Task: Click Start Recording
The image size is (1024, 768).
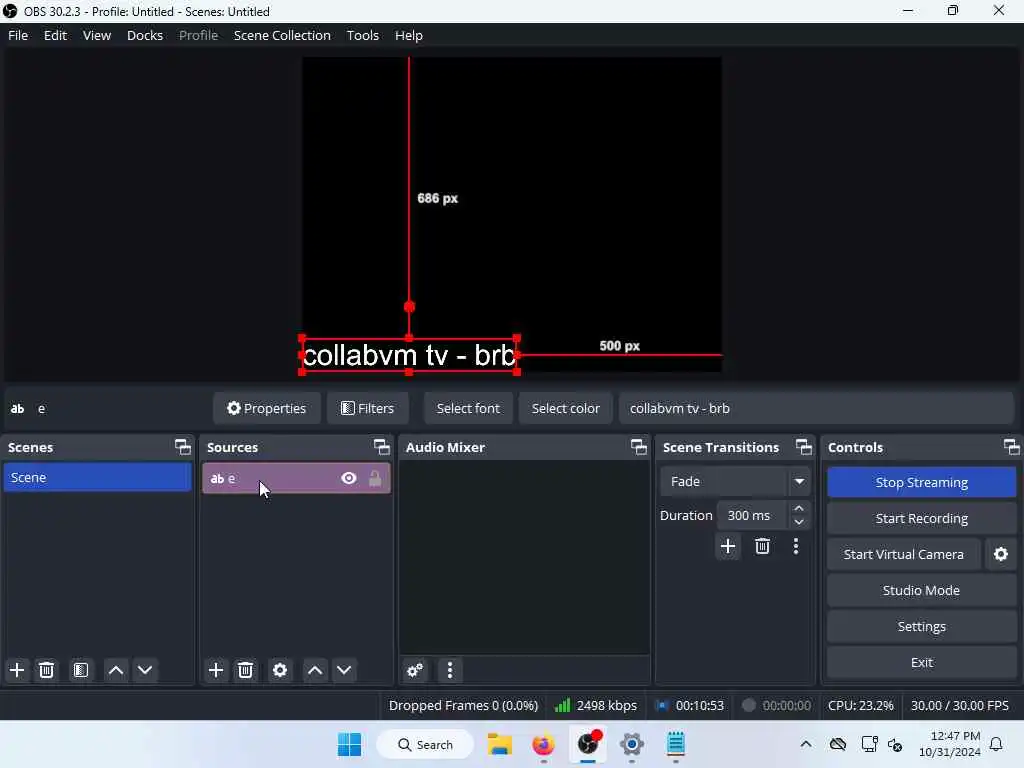Action: point(921,519)
